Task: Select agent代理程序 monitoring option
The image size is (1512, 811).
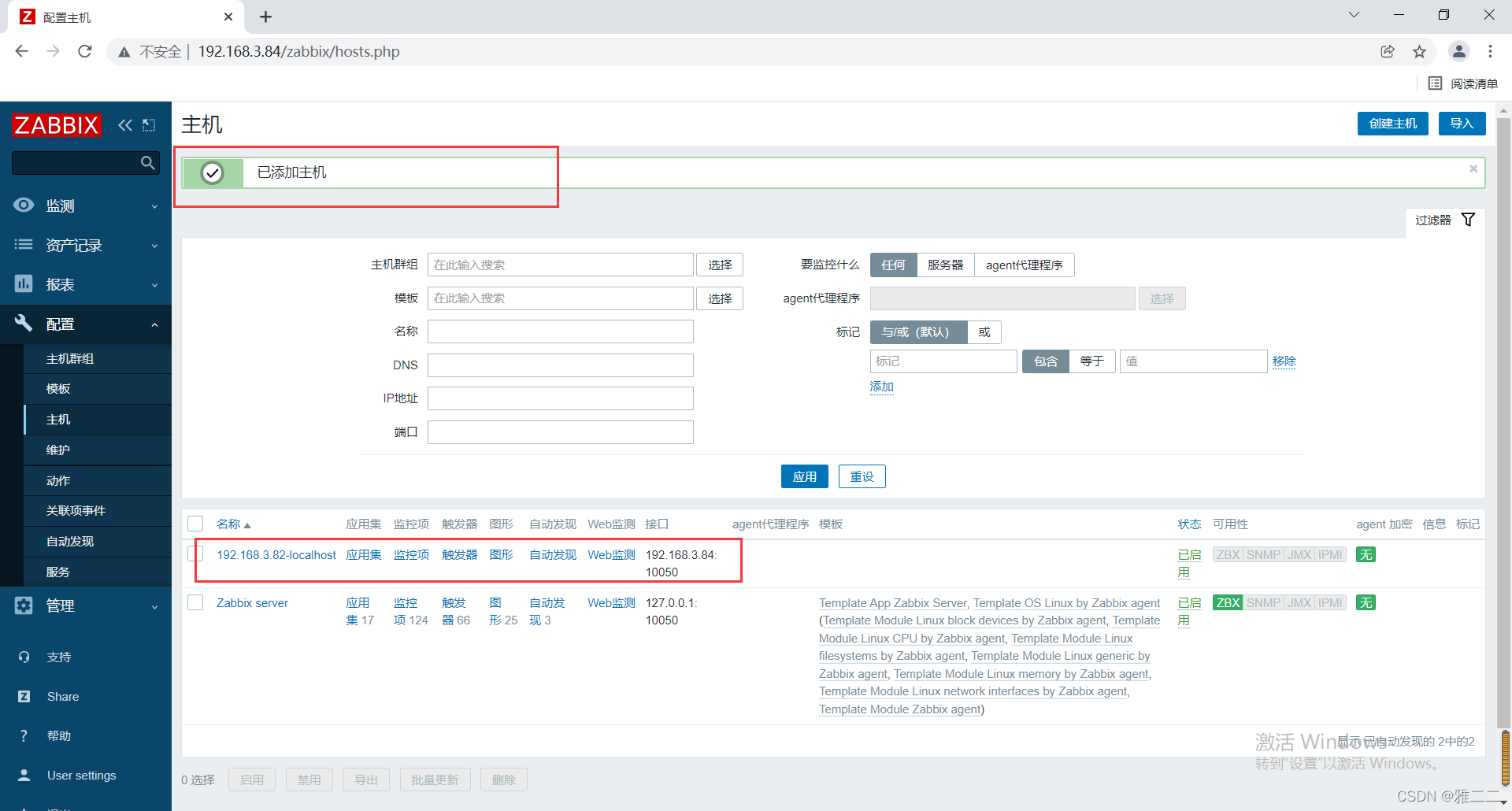Action: [x=1024, y=265]
